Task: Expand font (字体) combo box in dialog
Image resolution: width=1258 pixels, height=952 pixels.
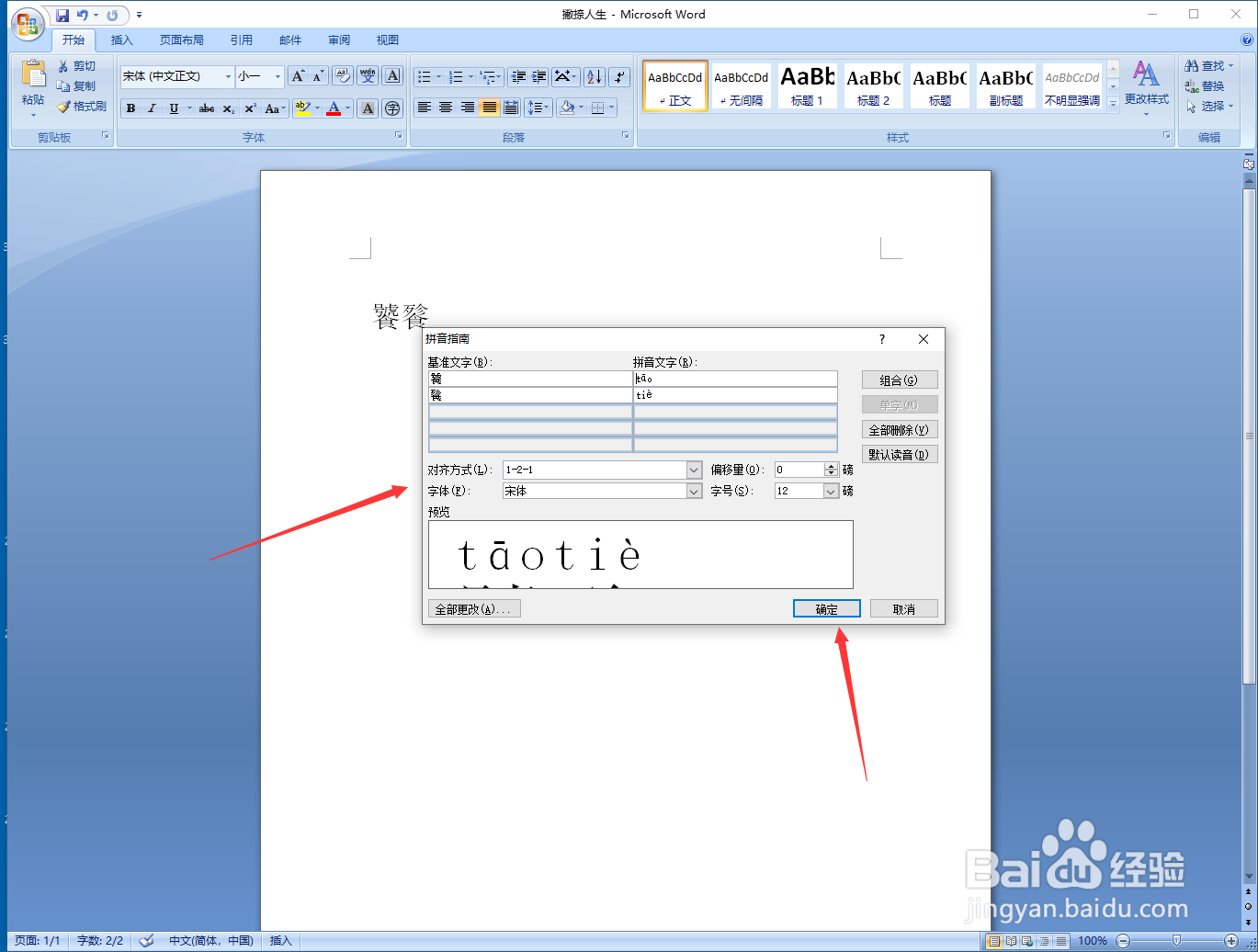Action: coord(695,491)
